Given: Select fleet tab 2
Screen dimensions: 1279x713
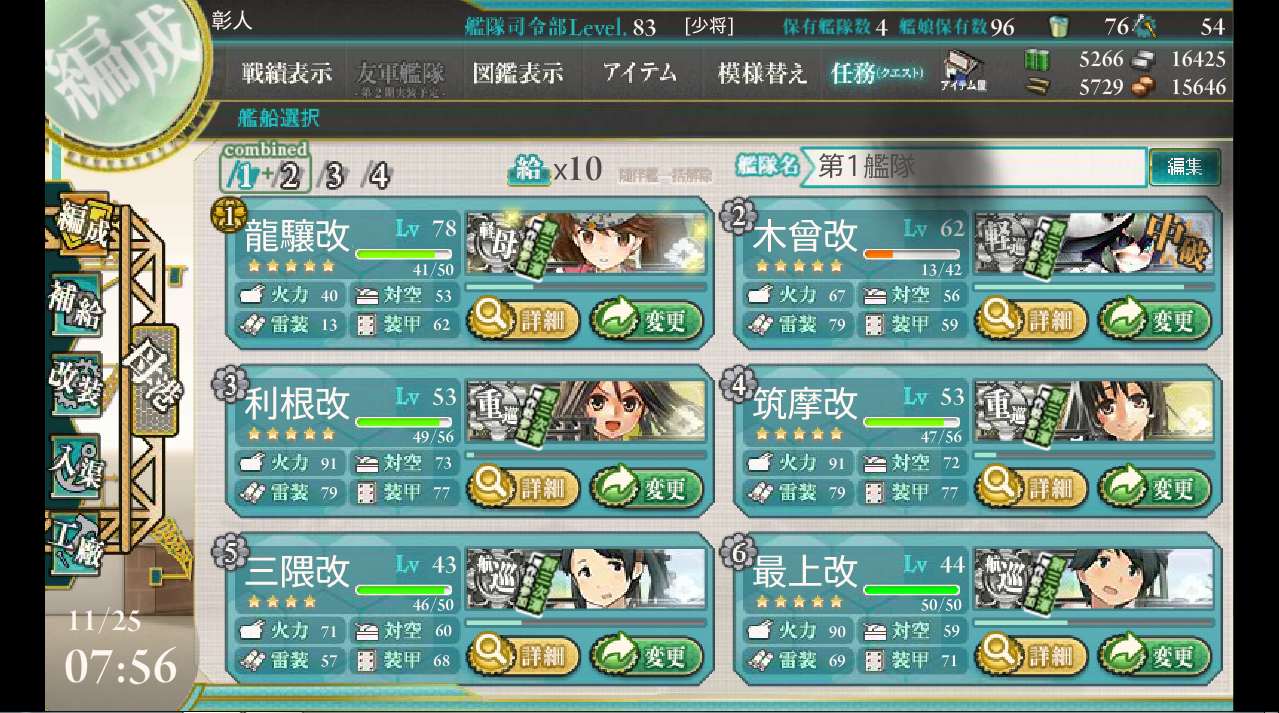Looking at the screenshot, I should pyautogui.click(x=288, y=176).
